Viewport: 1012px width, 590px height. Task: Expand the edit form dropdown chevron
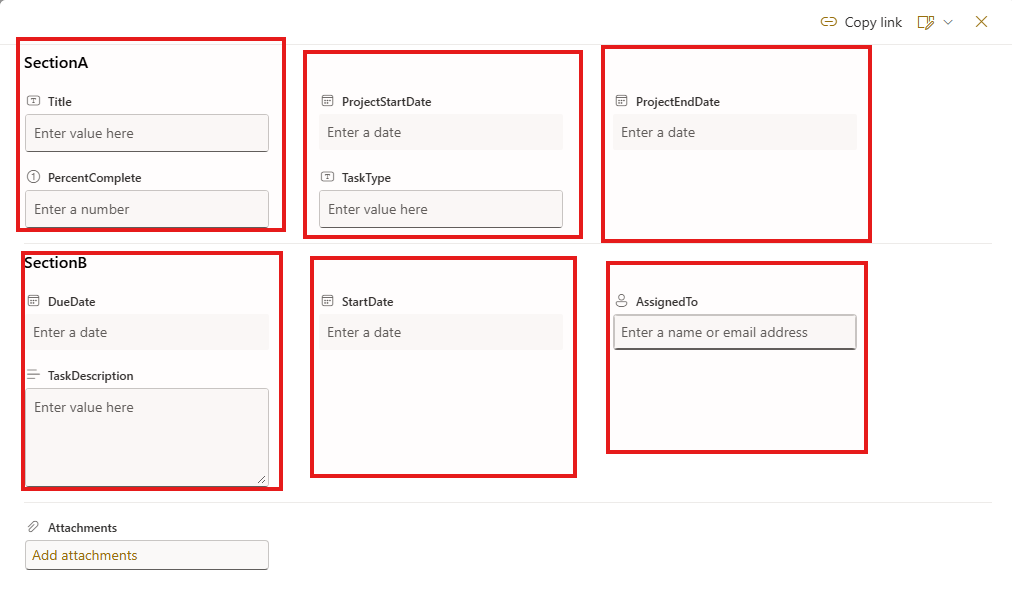[948, 23]
